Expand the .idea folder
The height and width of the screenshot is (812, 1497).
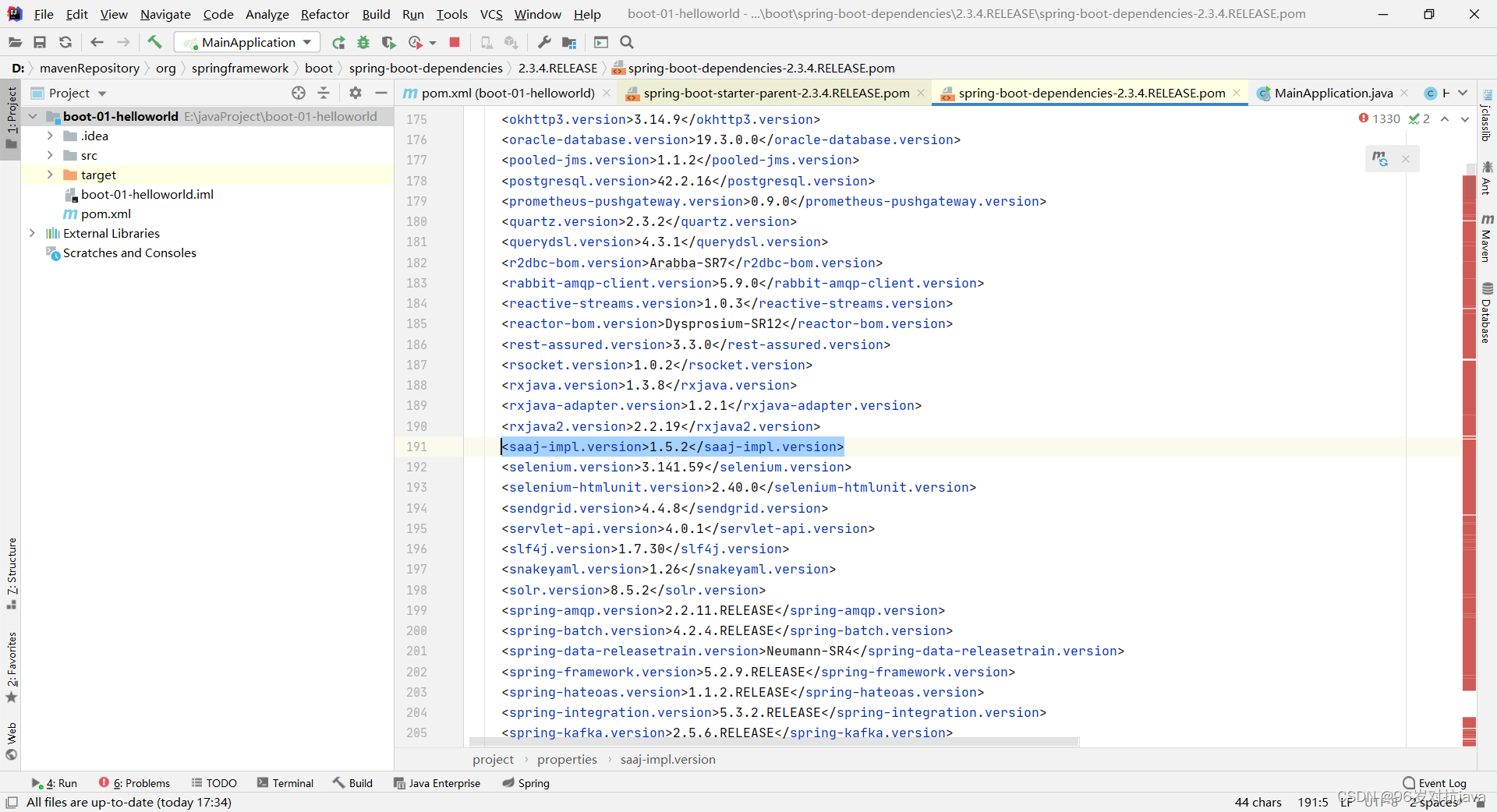[x=50, y=136]
